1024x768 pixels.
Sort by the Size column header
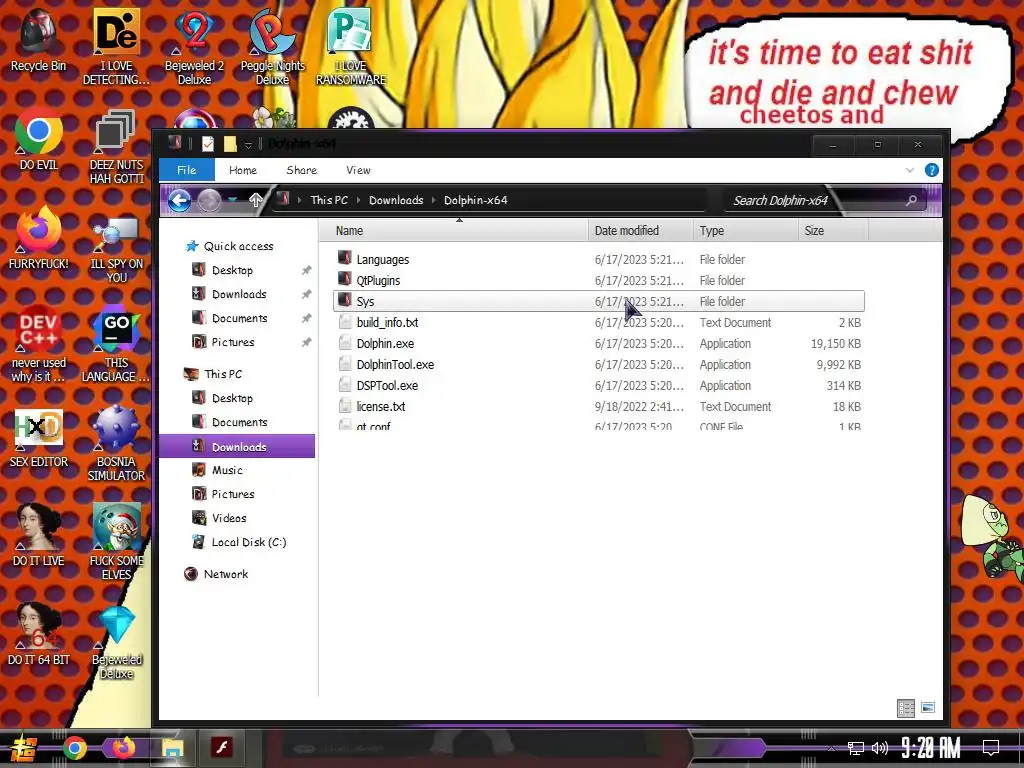tap(833, 231)
